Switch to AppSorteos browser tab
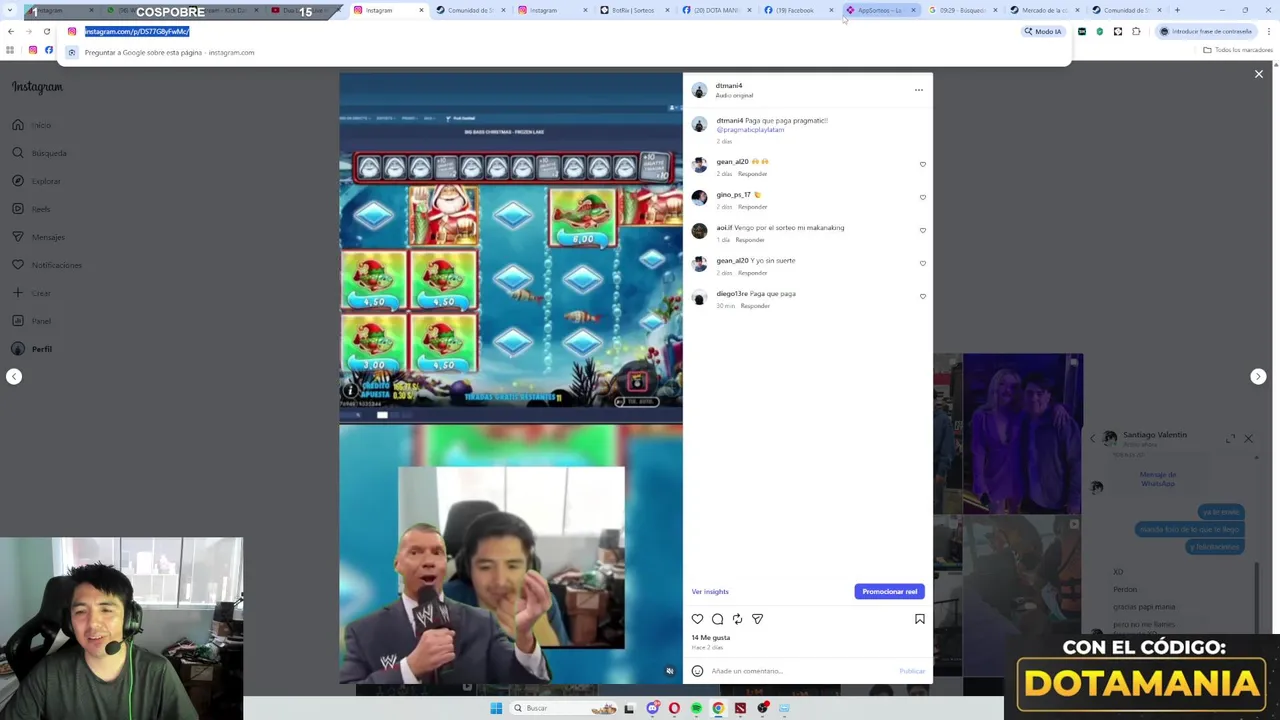Image resolution: width=1280 pixels, height=720 pixels. pos(879,10)
